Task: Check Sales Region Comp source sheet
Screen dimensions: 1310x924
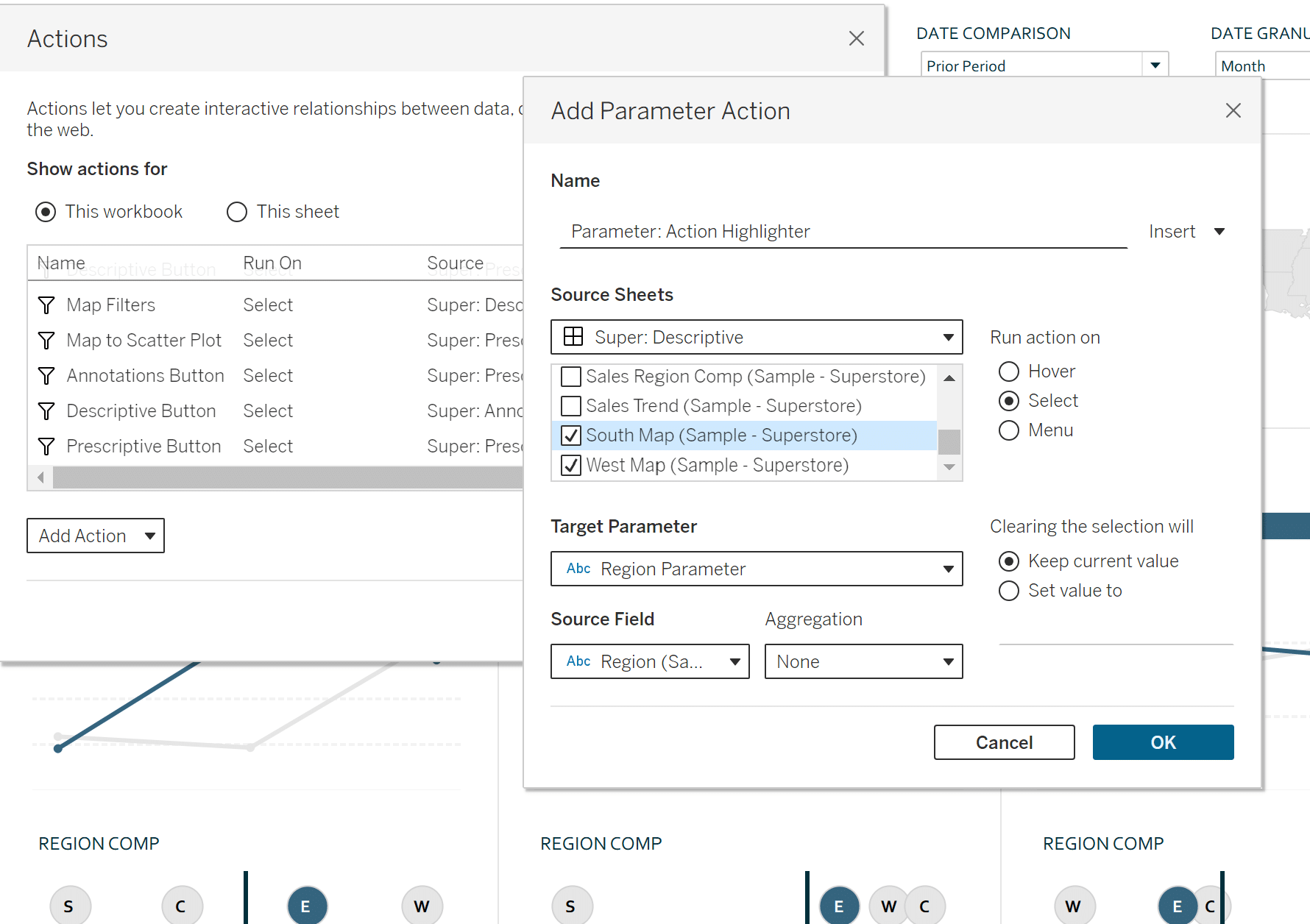Action: point(571,377)
